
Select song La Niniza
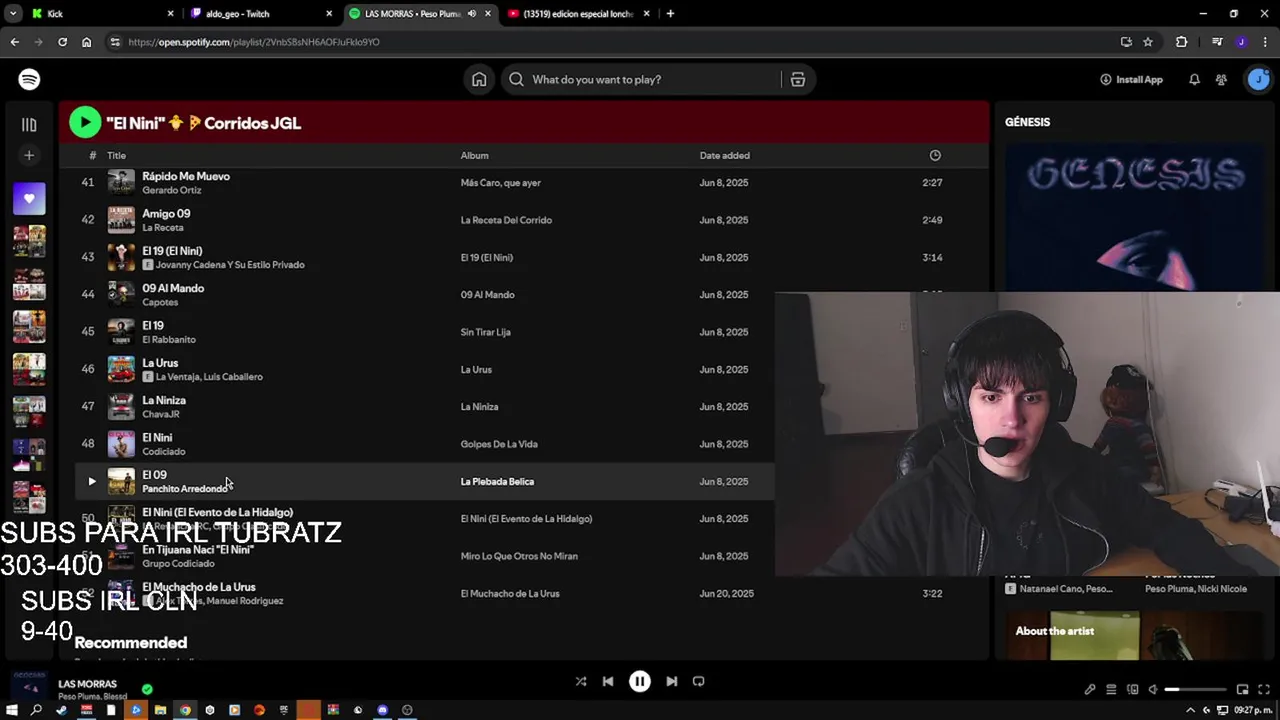pos(164,400)
